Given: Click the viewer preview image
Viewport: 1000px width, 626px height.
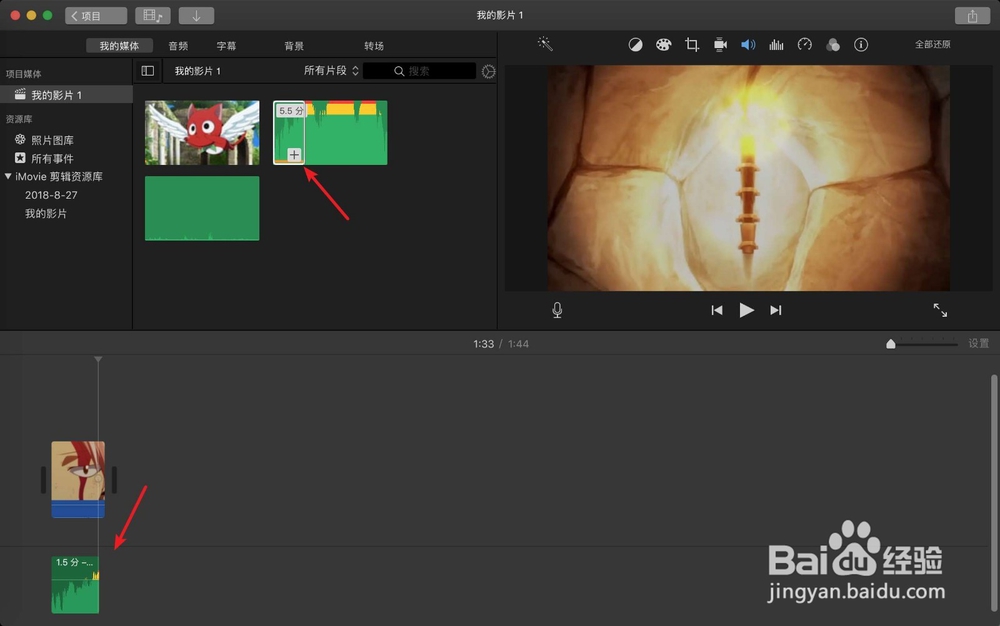Looking at the screenshot, I should coord(749,178).
